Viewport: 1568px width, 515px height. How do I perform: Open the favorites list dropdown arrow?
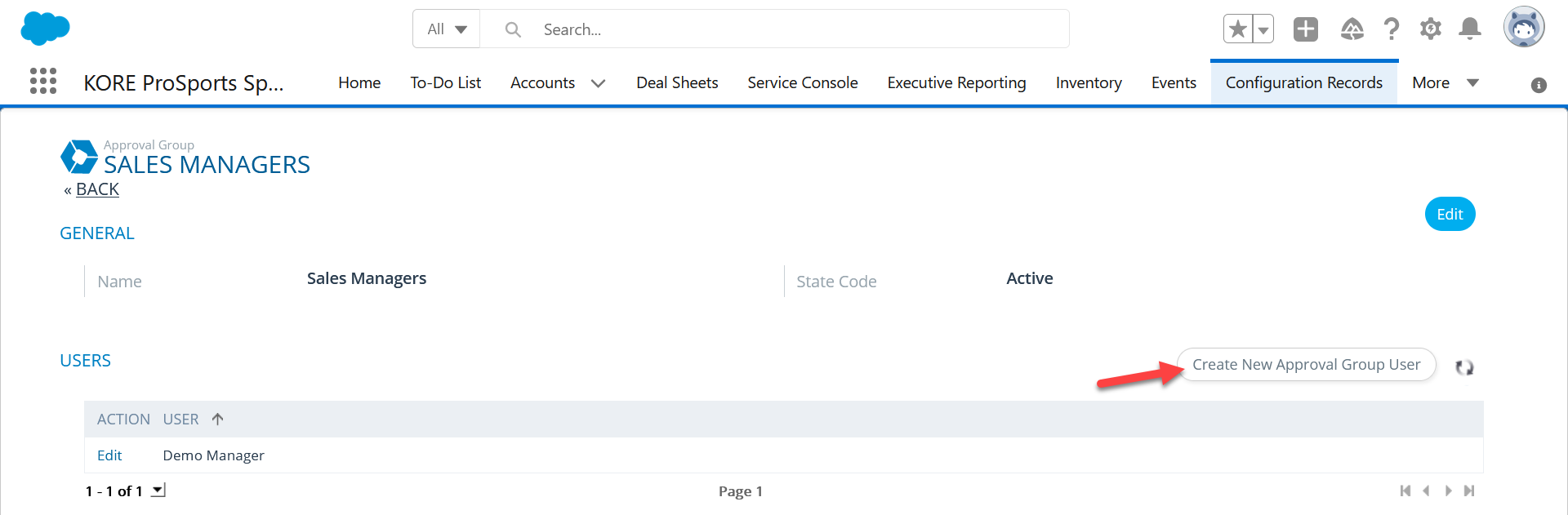[x=1263, y=29]
